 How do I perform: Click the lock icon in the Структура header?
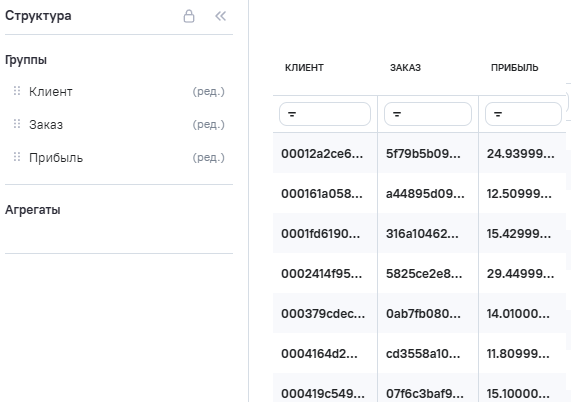[189, 16]
